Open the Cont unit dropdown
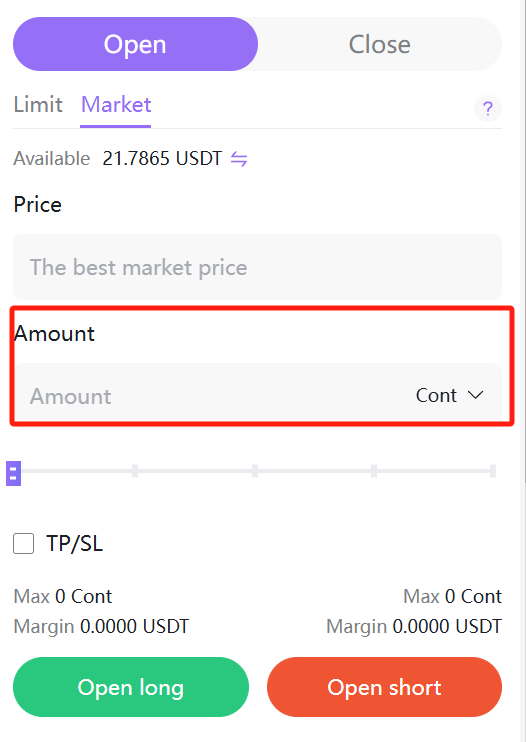 (449, 395)
